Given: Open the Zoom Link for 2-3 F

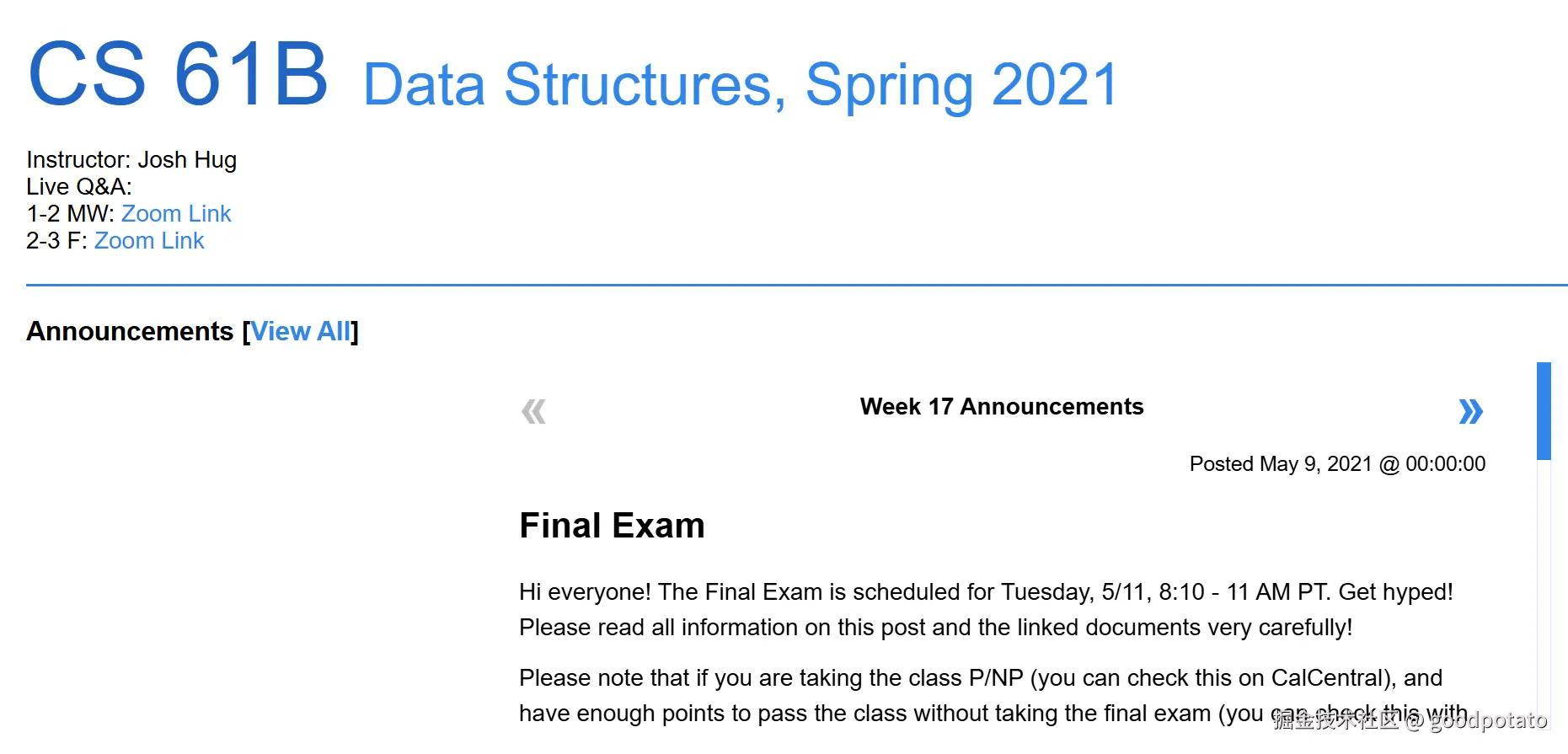Looking at the screenshot, I should tap(149, 241).
